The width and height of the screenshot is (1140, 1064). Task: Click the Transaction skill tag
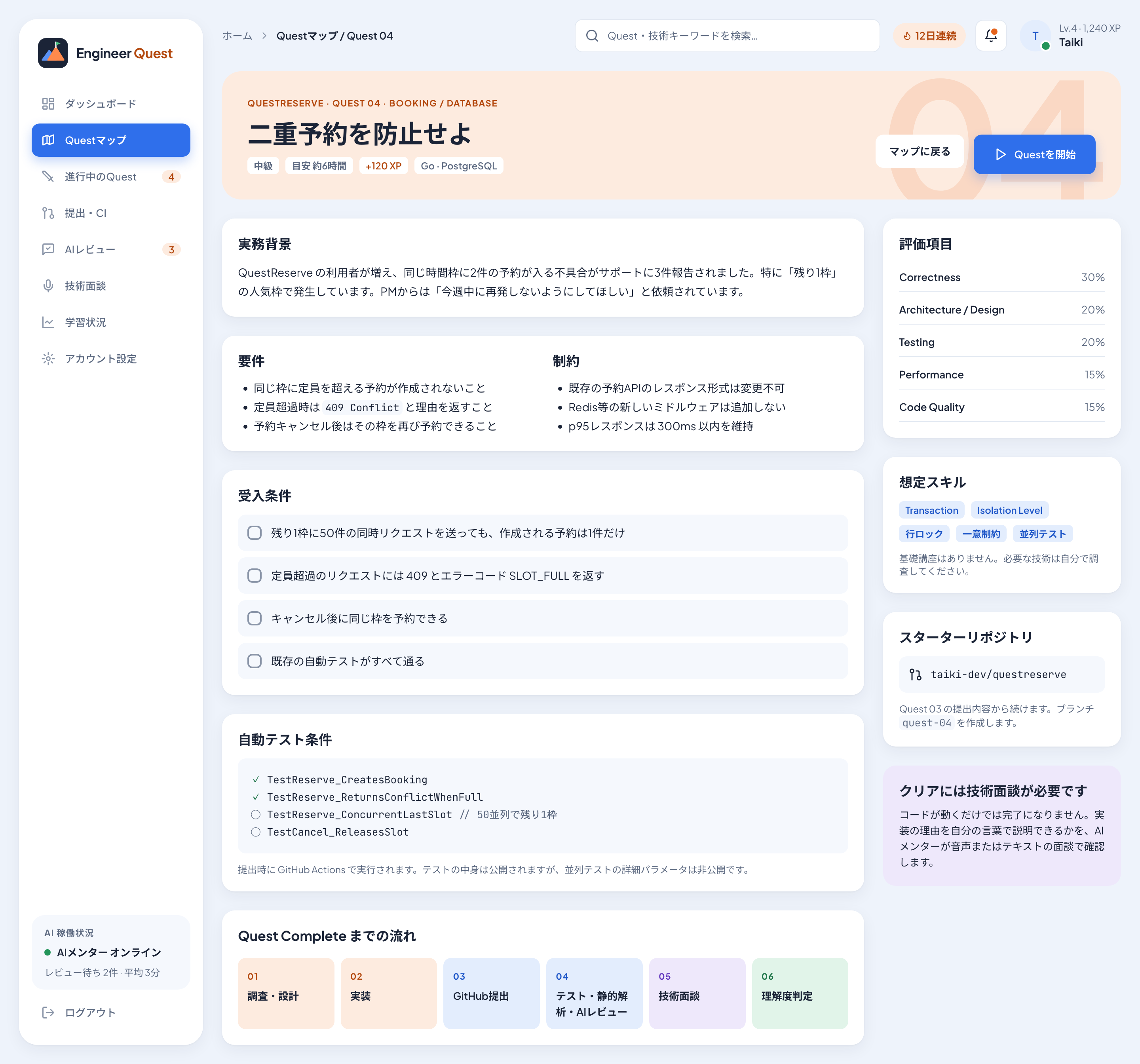[x=931, y=510]
